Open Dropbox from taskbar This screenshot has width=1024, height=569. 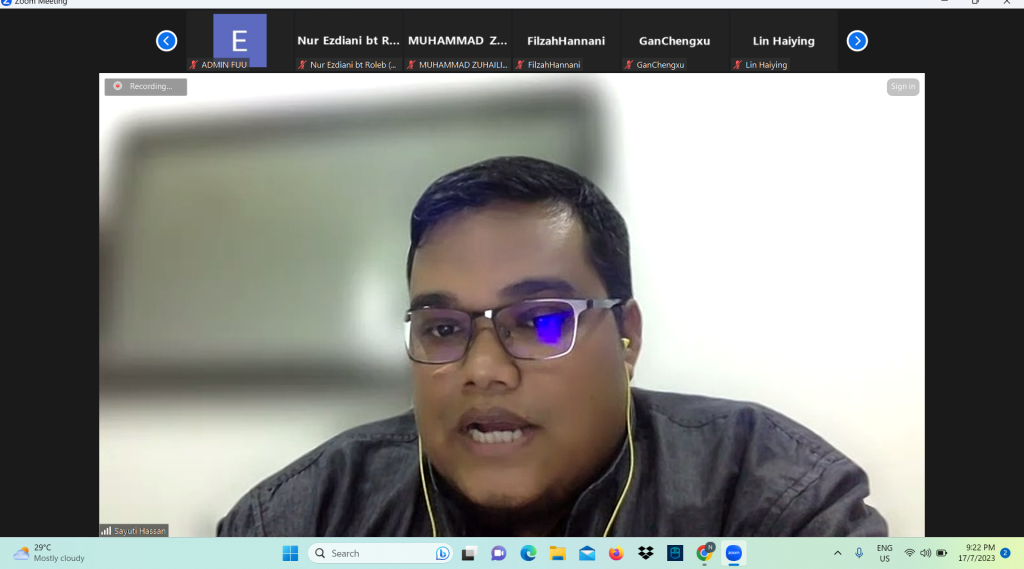point(645,553)
